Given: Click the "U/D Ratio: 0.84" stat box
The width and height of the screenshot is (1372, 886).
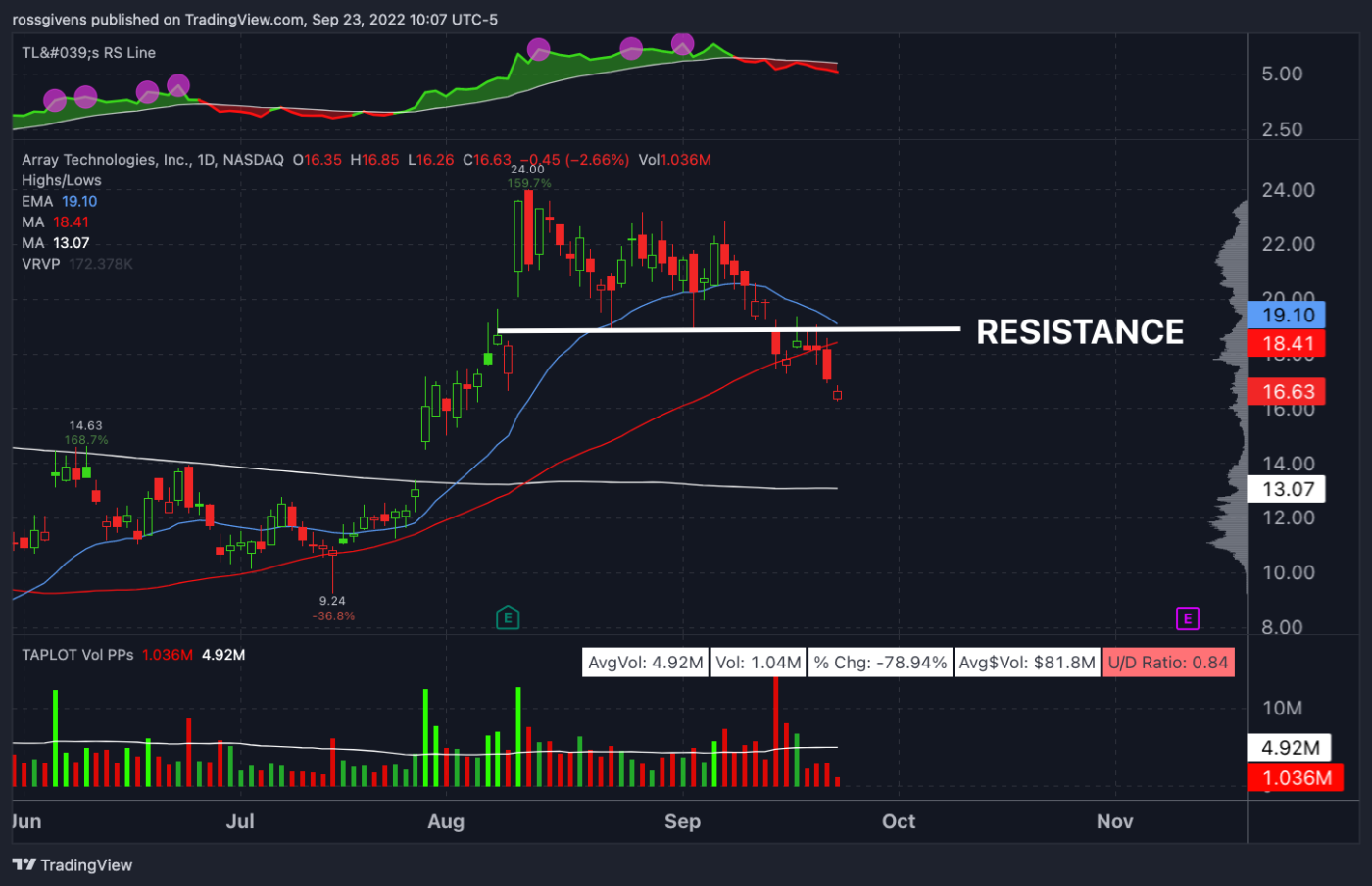Looking at the screenshot, I should (x=1168, y=662).
